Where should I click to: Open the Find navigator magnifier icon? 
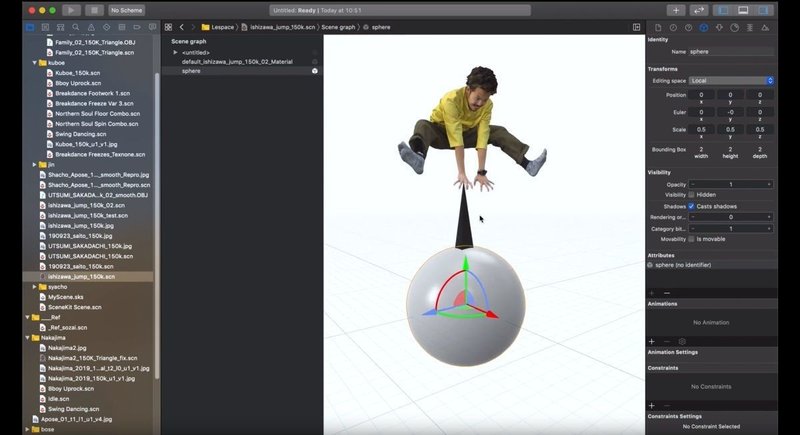[76, 27]
